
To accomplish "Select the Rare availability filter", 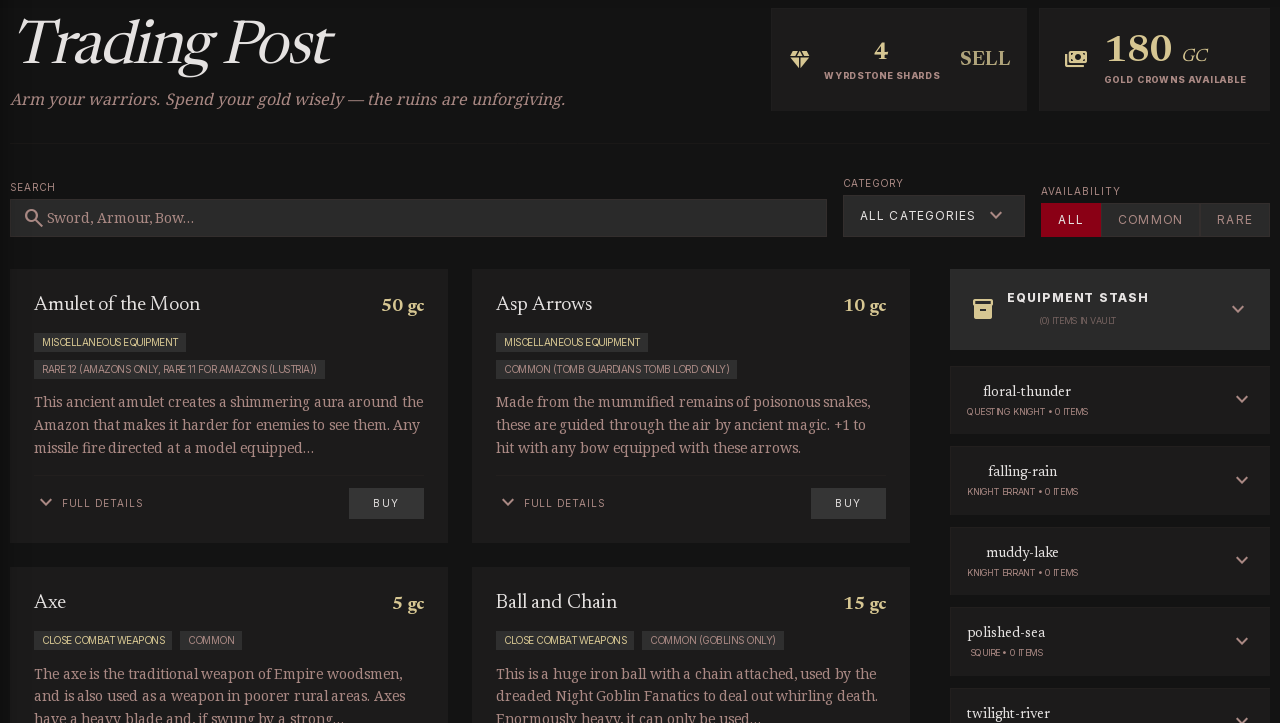I will pos(1235,220).
